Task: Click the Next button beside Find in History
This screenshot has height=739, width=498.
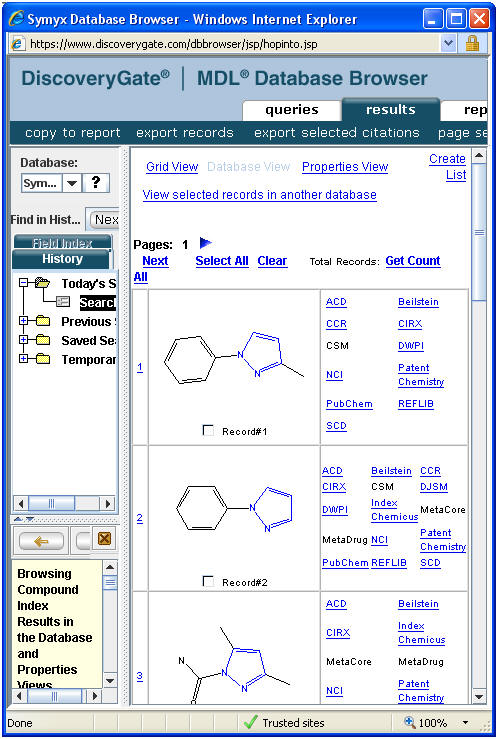Action: point(104,220)
